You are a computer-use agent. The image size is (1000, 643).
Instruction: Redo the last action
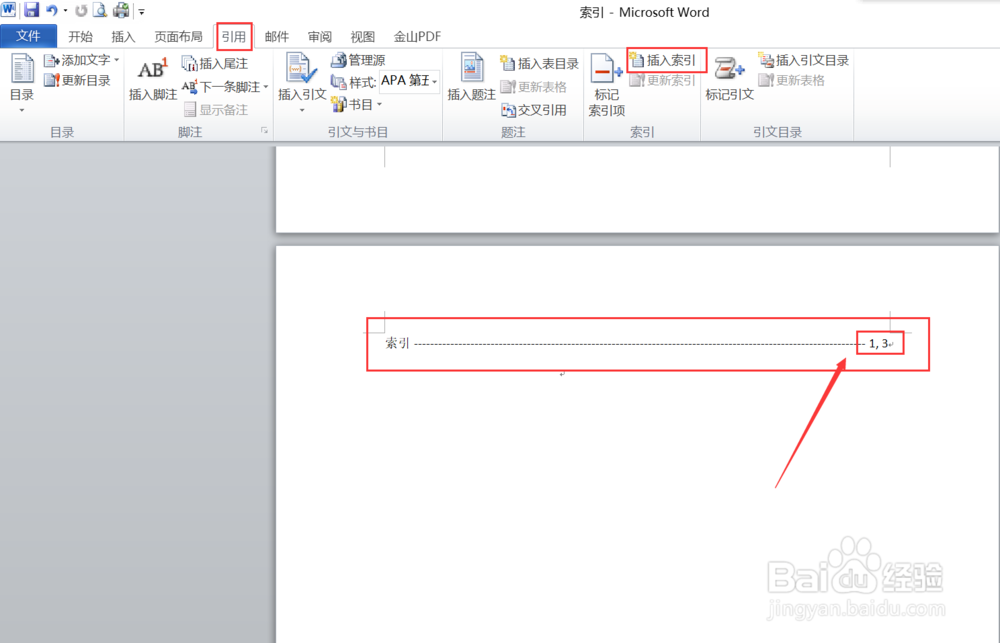coord(81,10)
